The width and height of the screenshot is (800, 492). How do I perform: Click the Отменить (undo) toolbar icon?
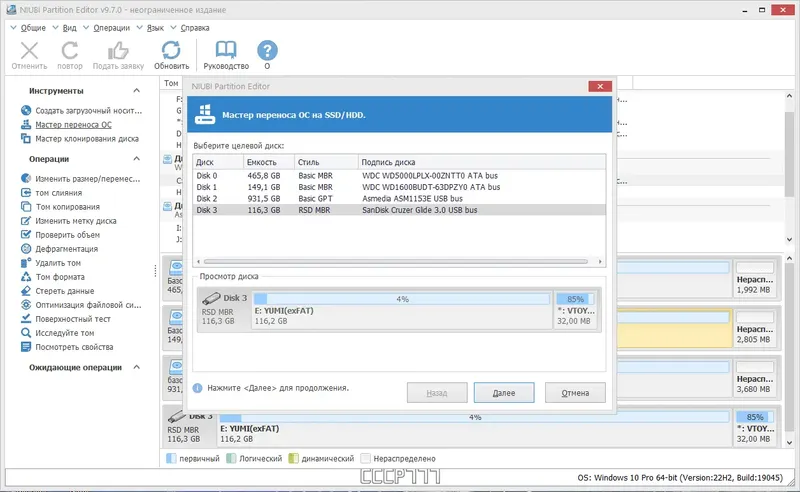coord(29,51)
